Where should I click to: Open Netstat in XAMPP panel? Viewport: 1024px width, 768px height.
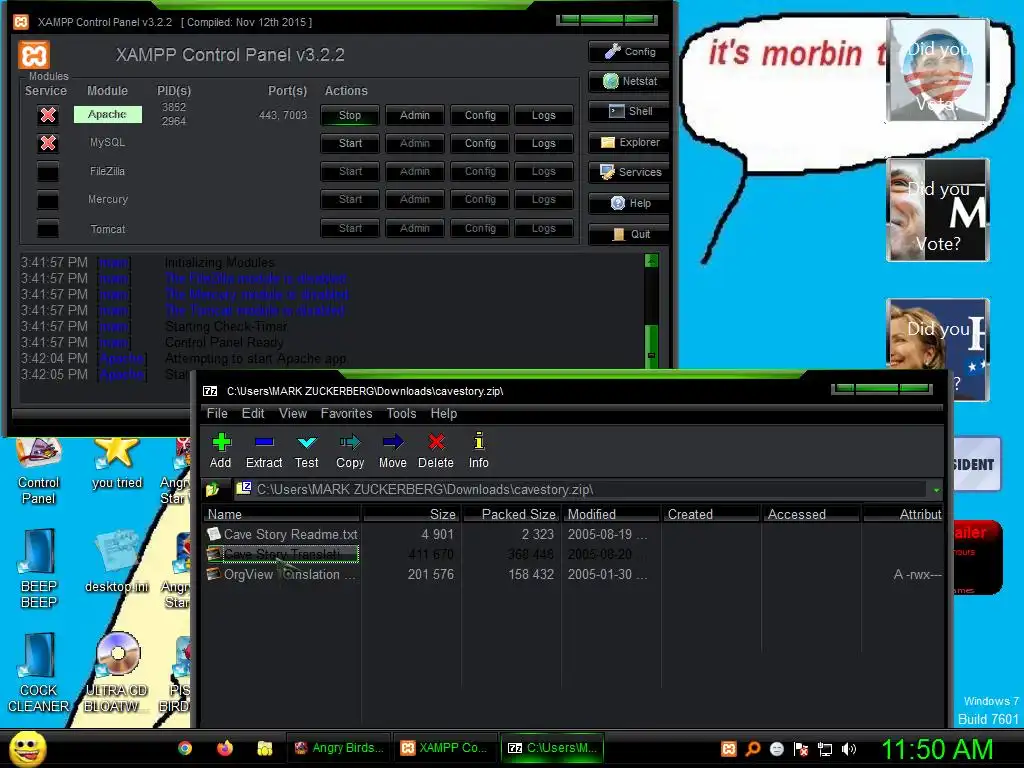[x=628, y=81]
